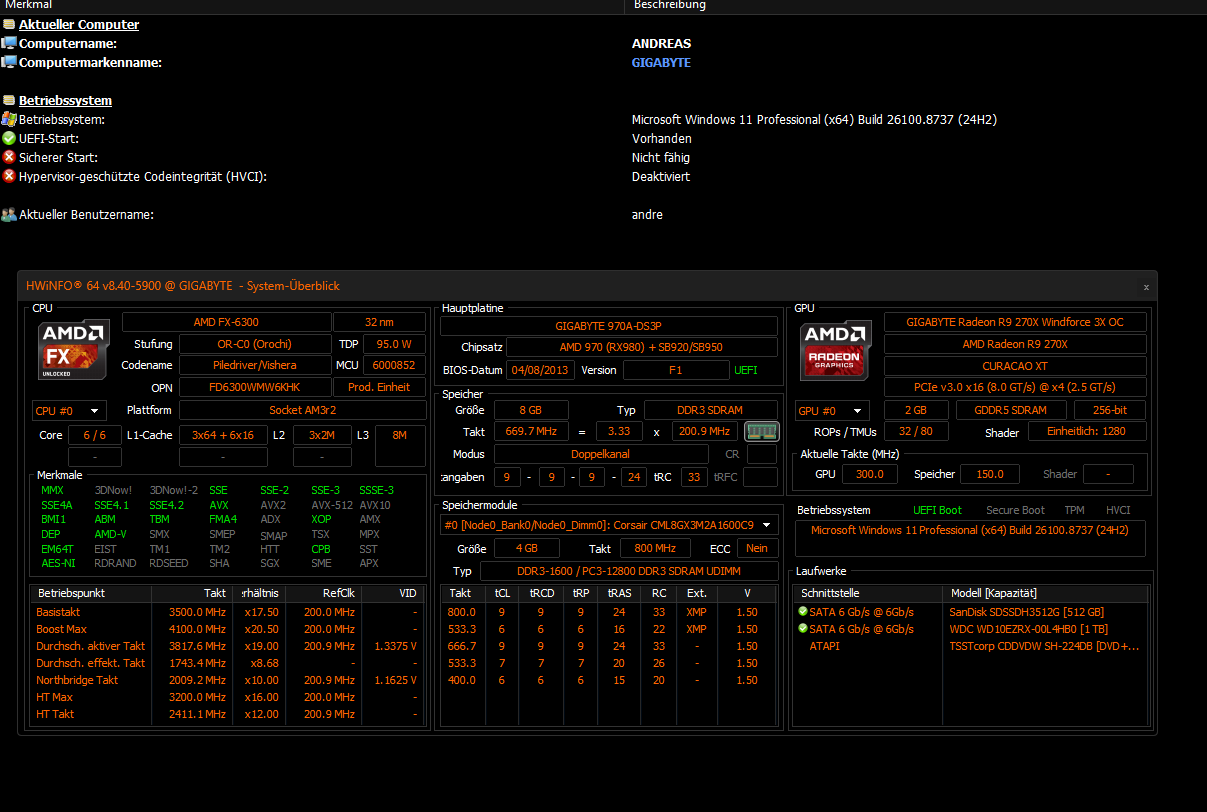Click the Schnittstelle column header in Laufwerke

coord(869,593)
